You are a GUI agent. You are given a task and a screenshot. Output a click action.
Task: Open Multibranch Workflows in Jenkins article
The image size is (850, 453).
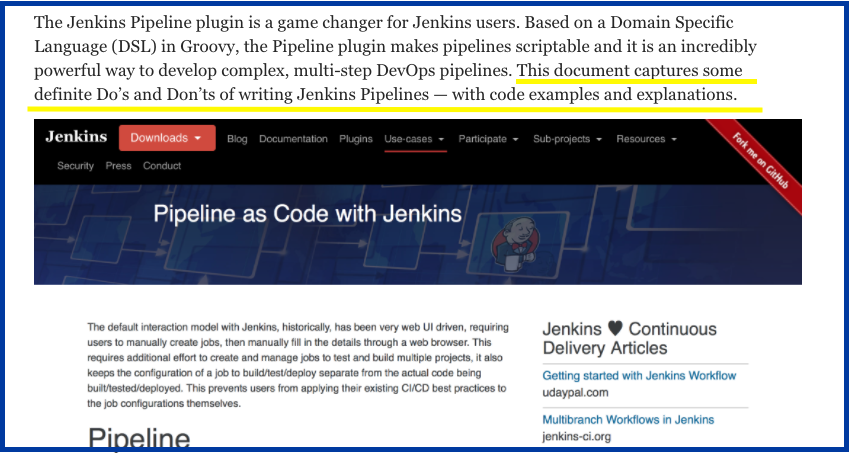(x=628, y=419)
